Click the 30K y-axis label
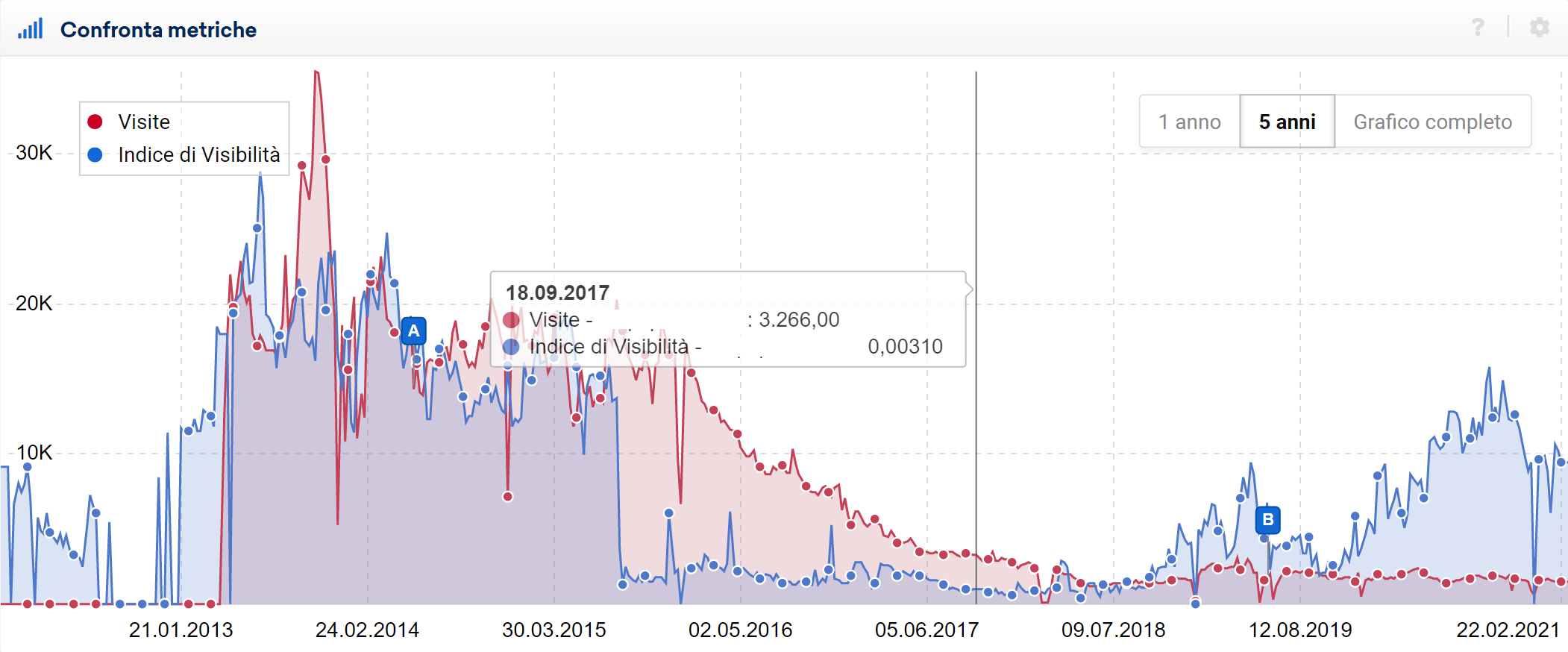Screen dimensions: 1568x652 tap(34, 153)
